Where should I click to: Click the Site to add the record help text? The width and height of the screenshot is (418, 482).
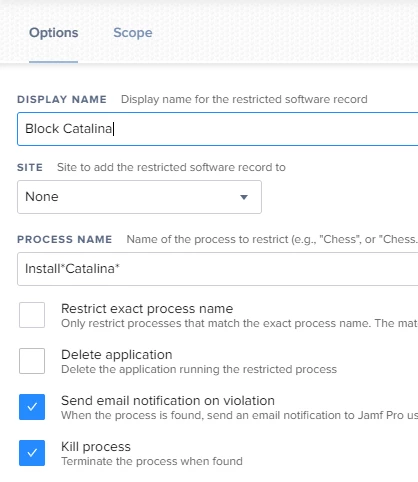click(171, 167)
